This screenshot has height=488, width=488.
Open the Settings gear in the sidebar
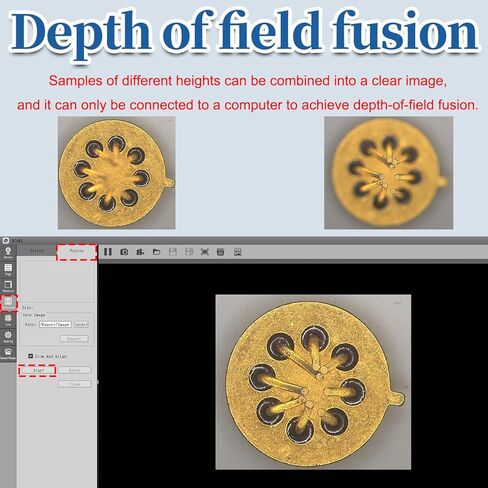pyautogui.click(x=8, y=337)
